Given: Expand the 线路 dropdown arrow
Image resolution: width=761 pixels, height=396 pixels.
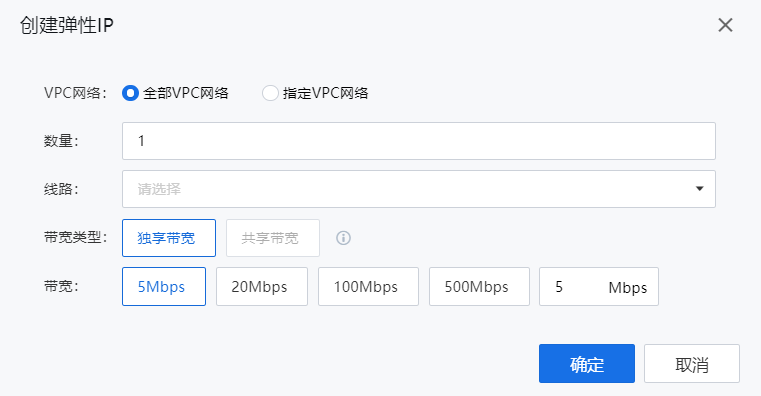Looking at the screenshot, I should 699,189.
